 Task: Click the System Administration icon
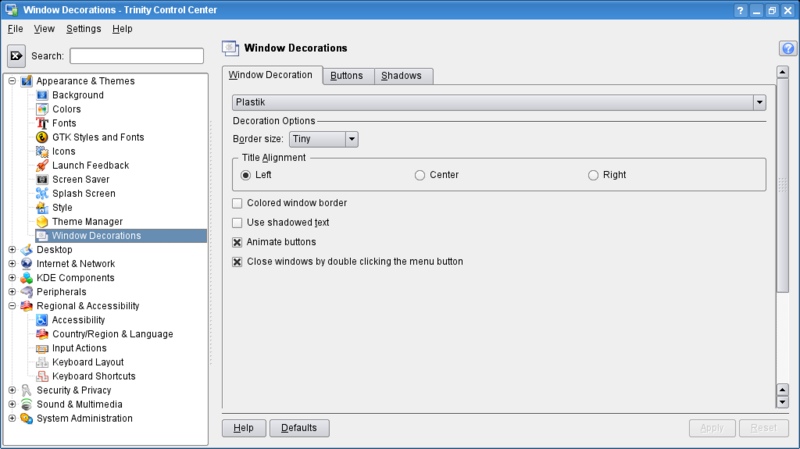pyautogui.click(x=27, y=418)
